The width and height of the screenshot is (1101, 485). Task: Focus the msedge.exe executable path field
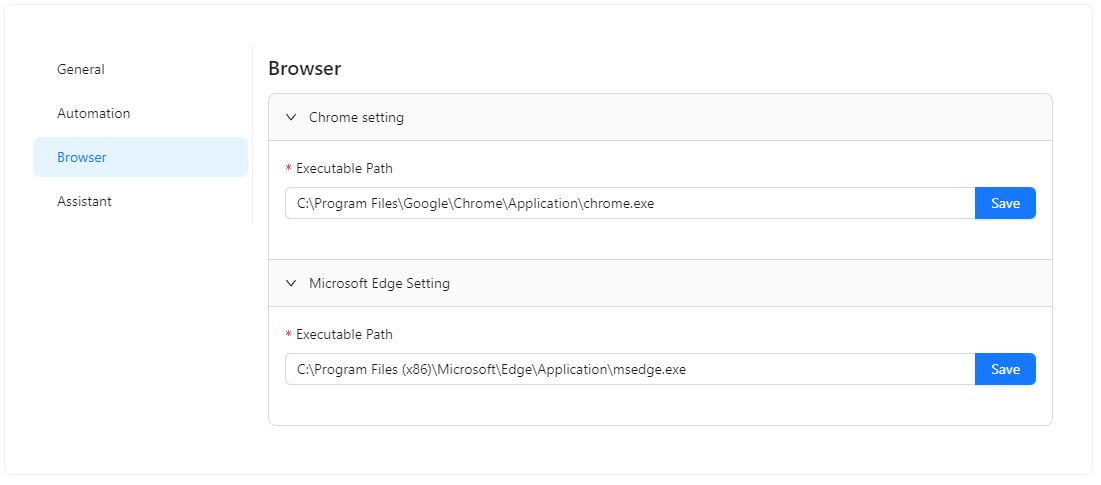(630, 369)
